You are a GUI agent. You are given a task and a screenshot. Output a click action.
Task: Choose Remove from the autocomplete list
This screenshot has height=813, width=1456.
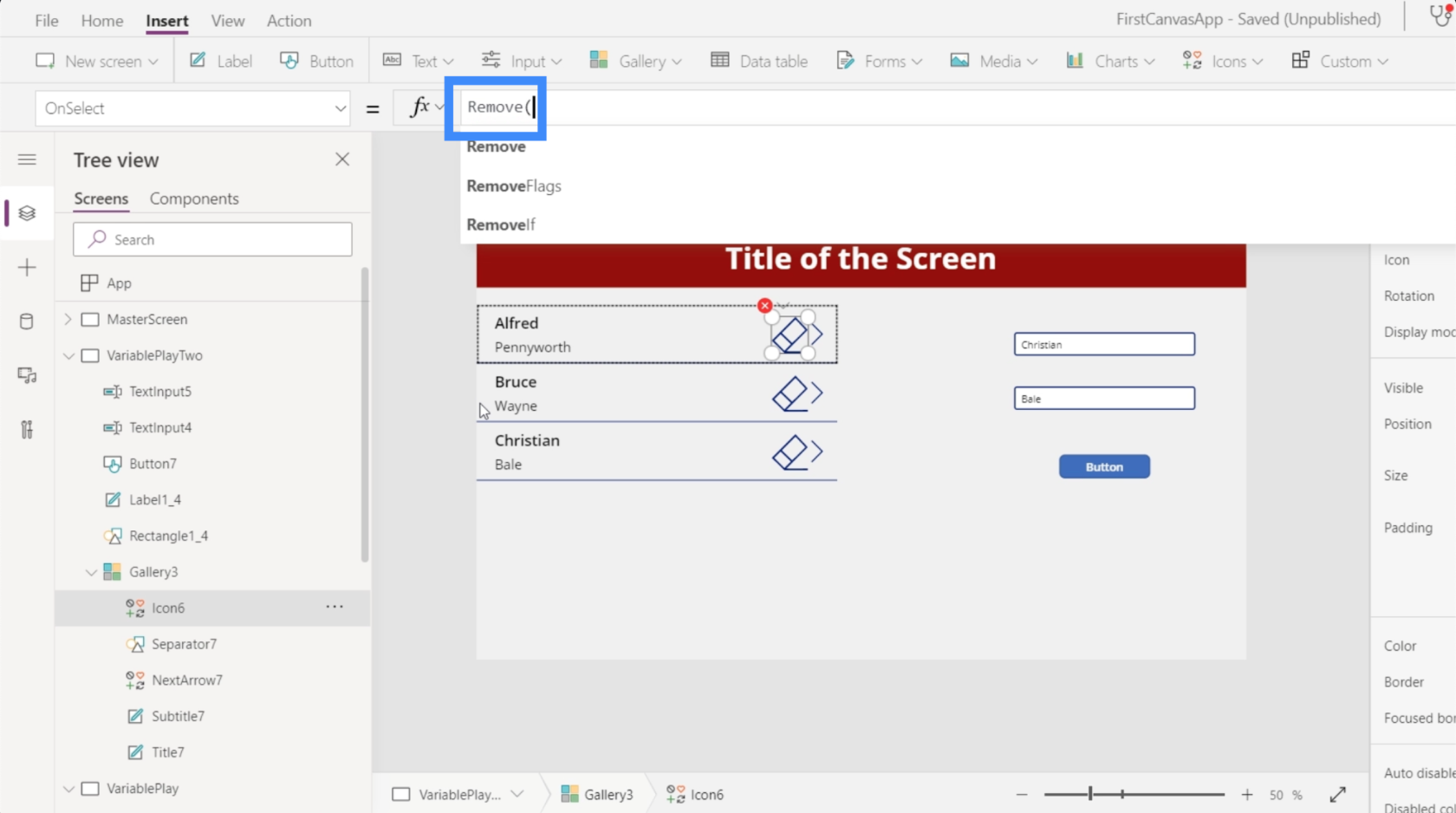[496, 146]
